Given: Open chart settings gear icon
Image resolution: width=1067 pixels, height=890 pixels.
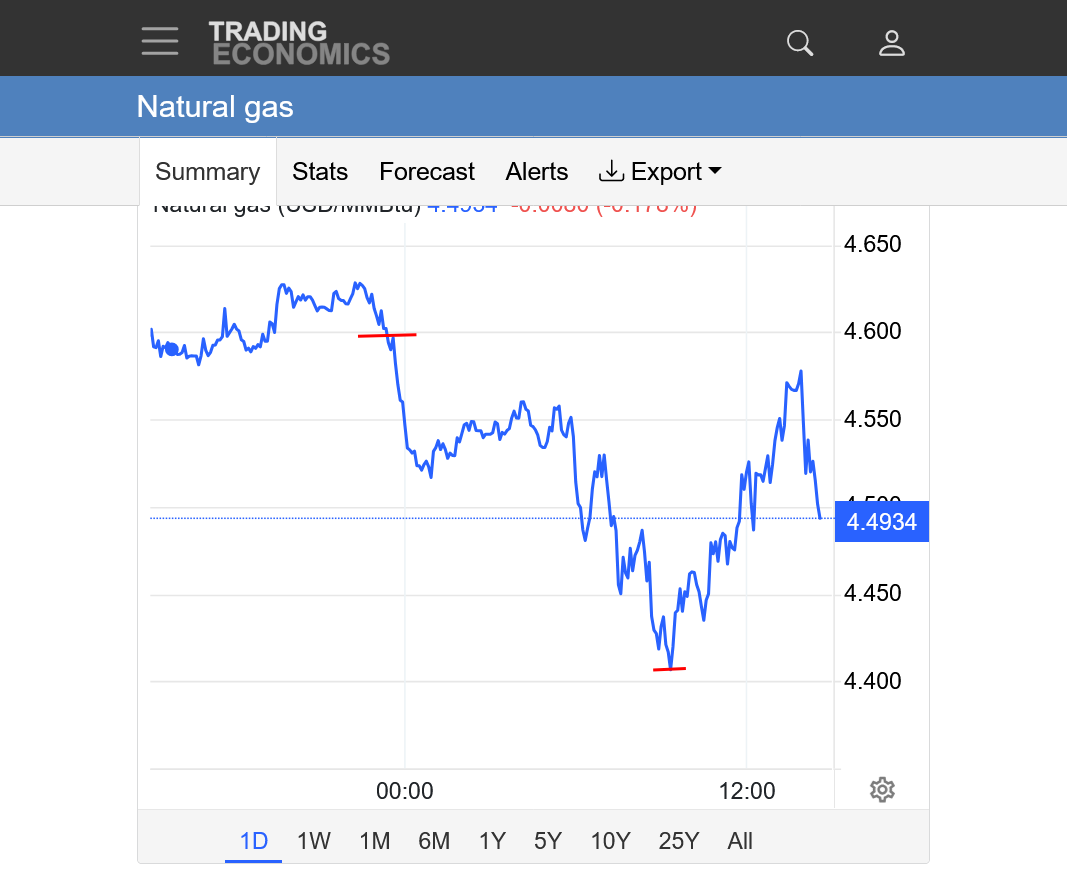Looking at the screenshot, I should pos(881,790).
